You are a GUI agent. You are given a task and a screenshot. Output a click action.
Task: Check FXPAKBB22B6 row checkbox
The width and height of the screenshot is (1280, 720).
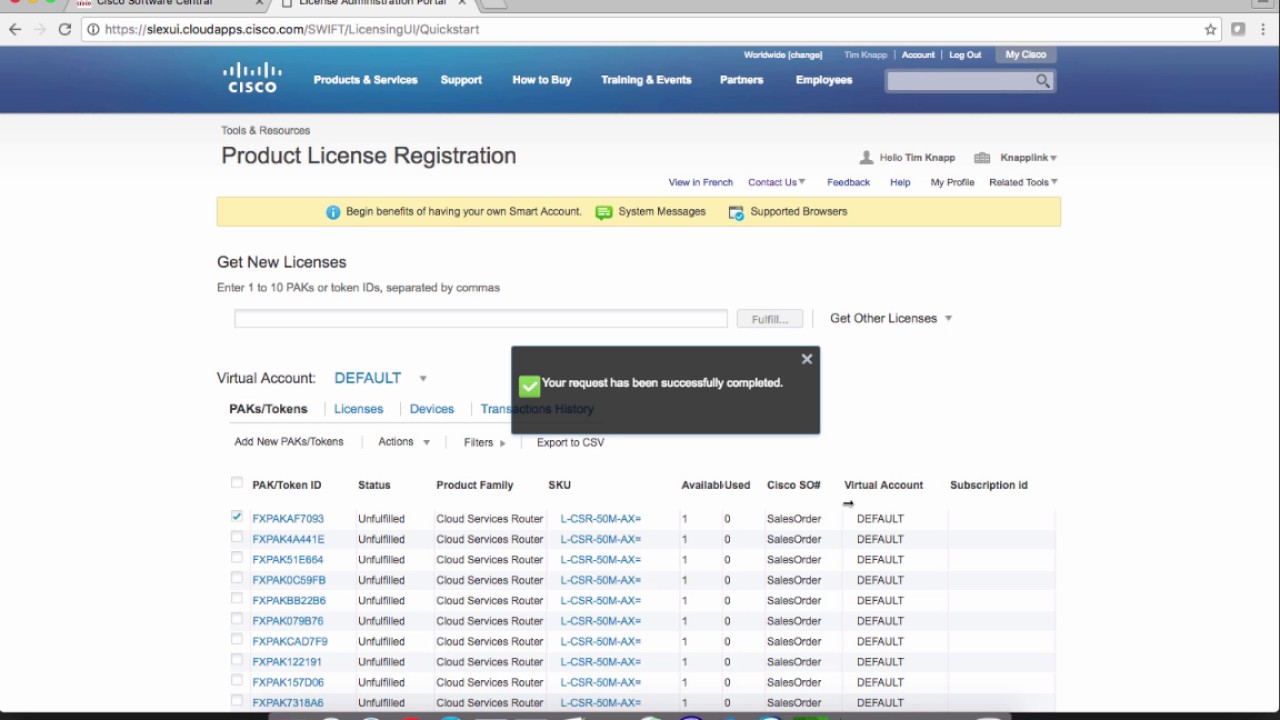237,599
